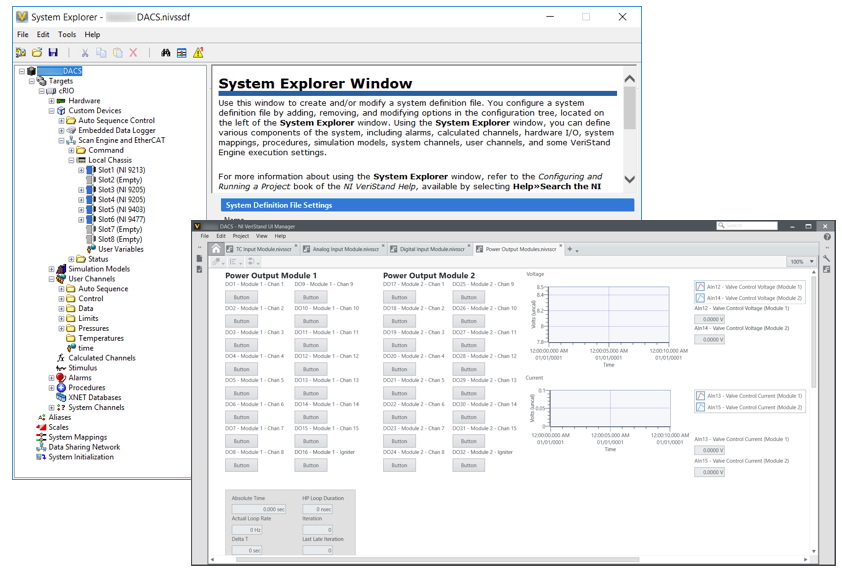Screen dimensions: 842x570
Task: Open the Tools menu in System Explorer
Action: pos(67,34)
